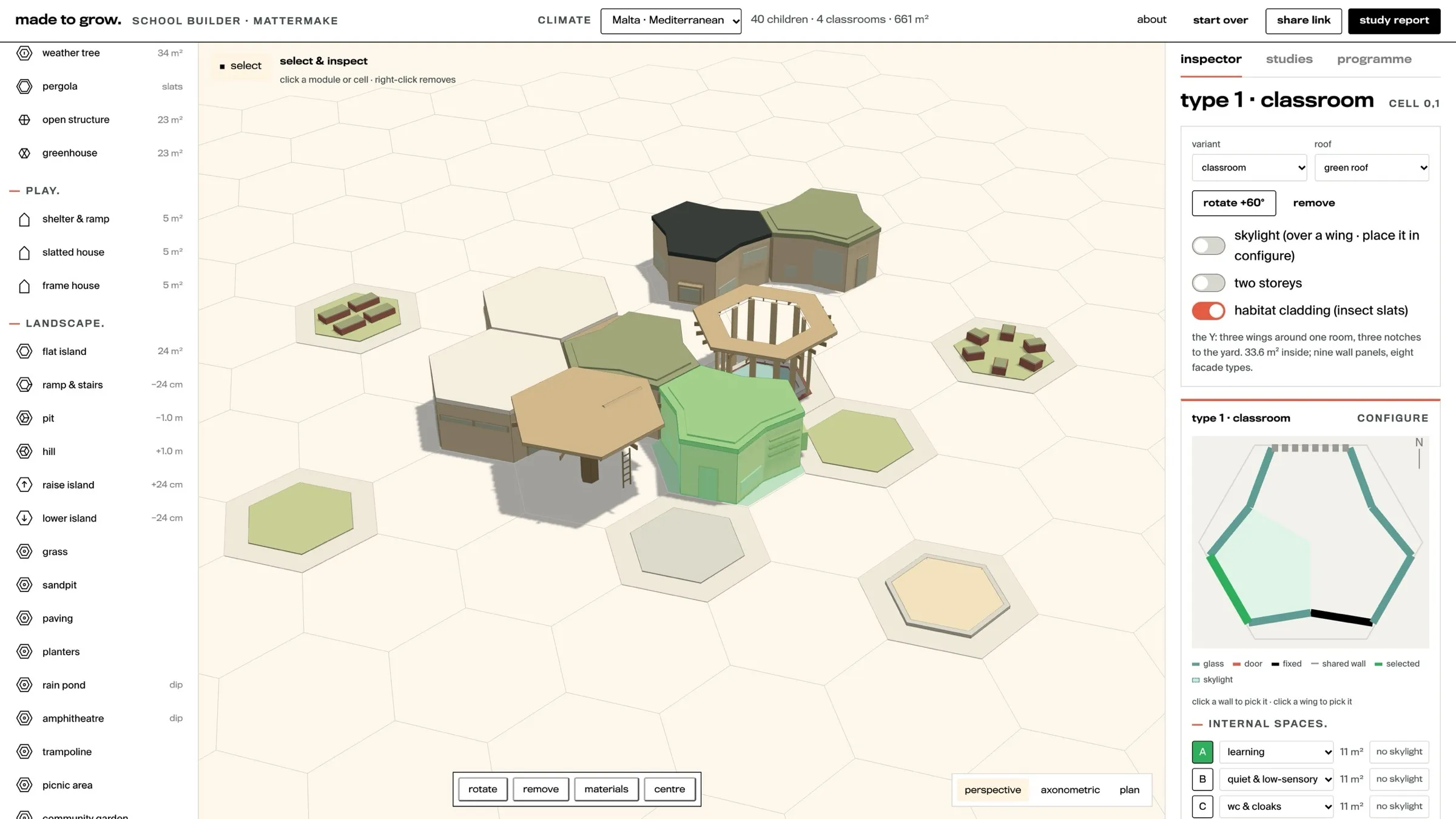Open the climate Malta Mediterranean dropdown
The height and width of the screenshot is (819, 1456).
point(670,21)
